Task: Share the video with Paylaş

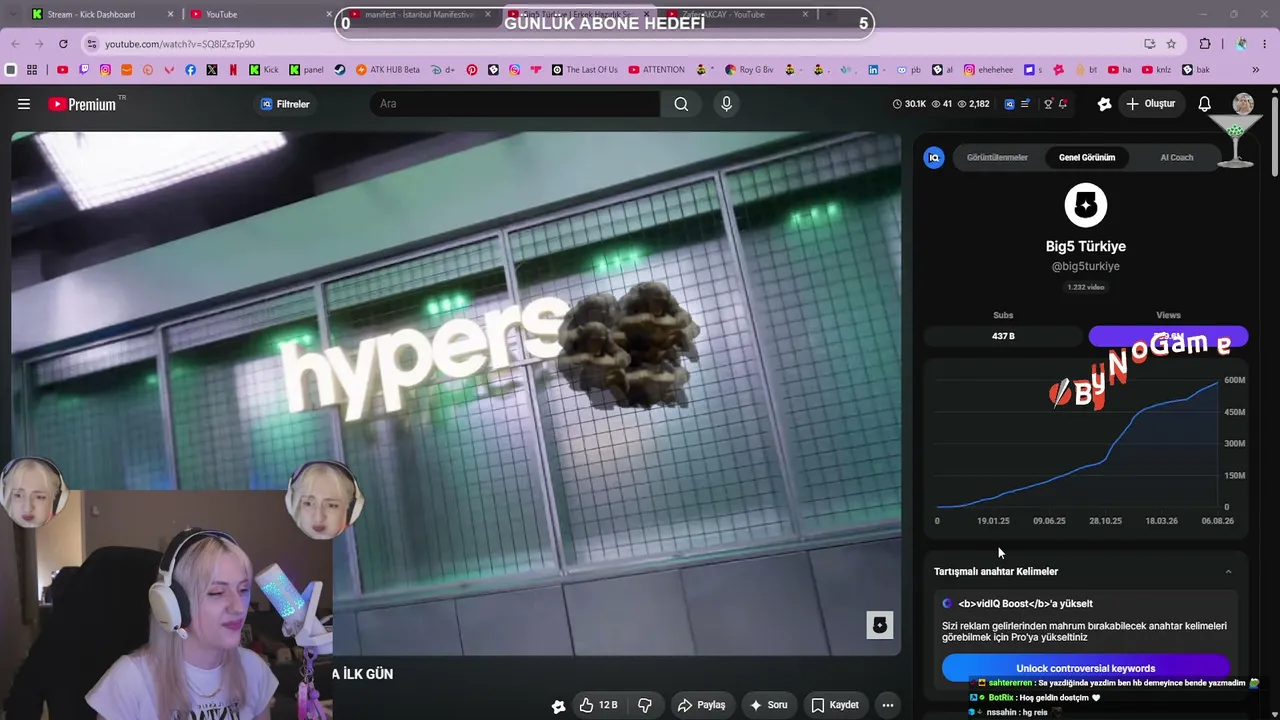Action: pos(701,705)
